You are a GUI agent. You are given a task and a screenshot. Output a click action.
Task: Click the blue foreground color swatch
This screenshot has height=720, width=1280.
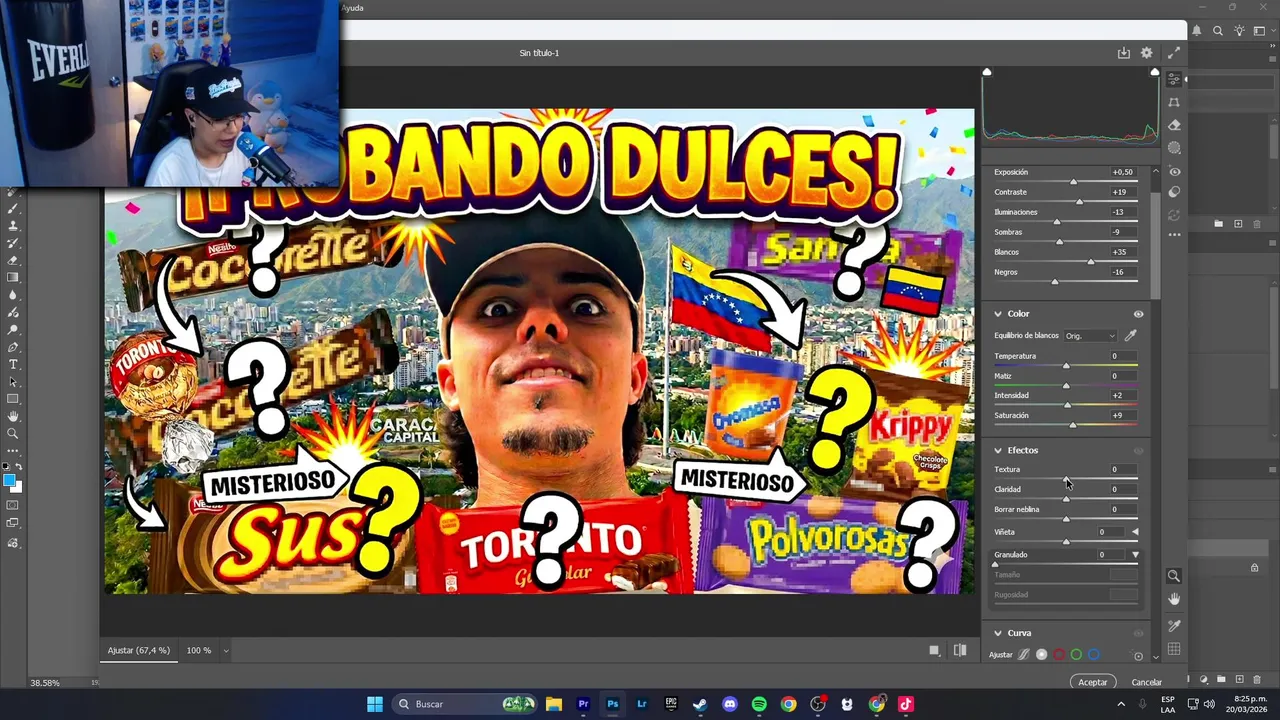click(9, 481)
